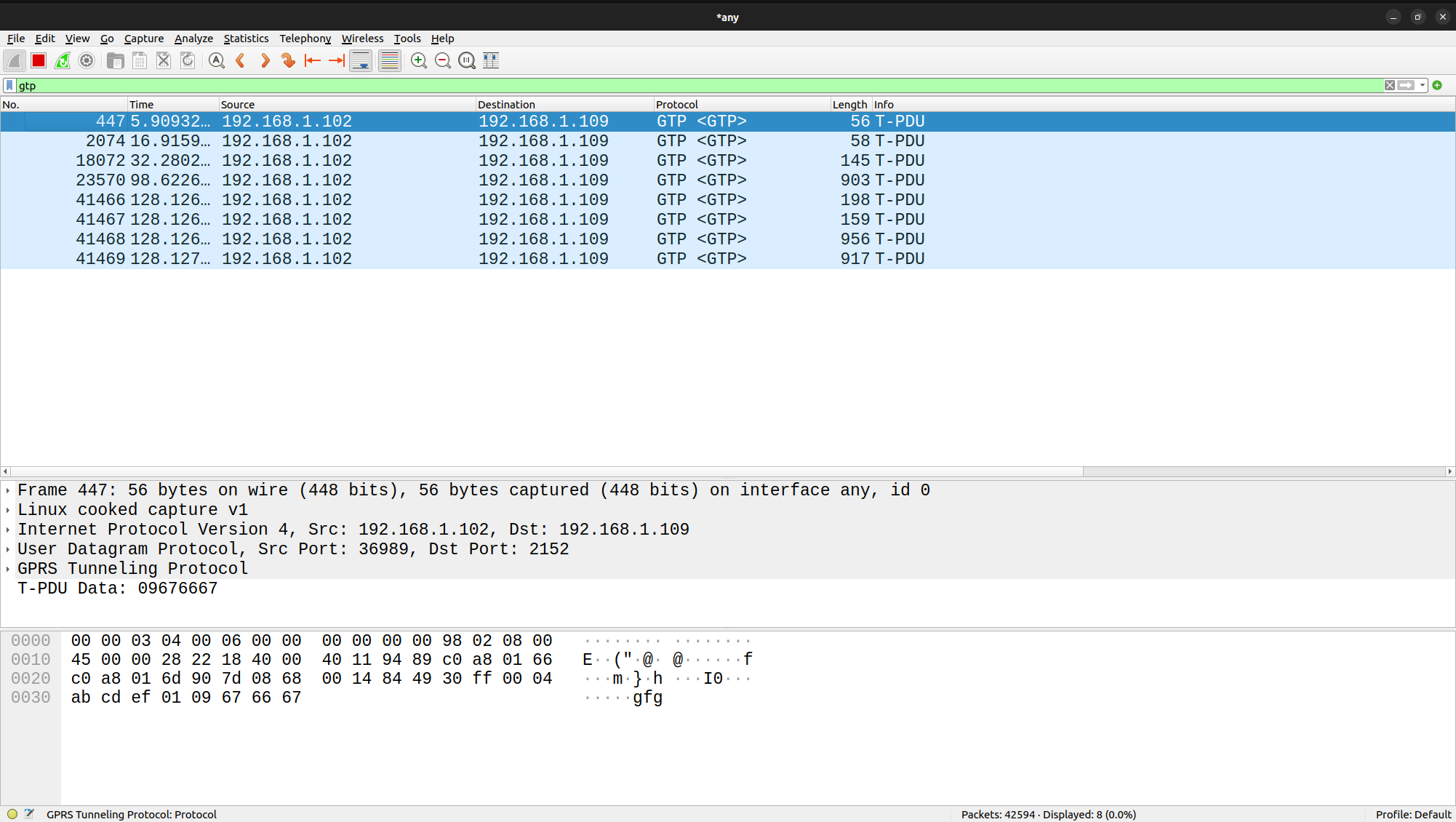The width and height of the screenshot is (1456, 822).
Task: Sort by the Length column header
Action: click(850, 105)
